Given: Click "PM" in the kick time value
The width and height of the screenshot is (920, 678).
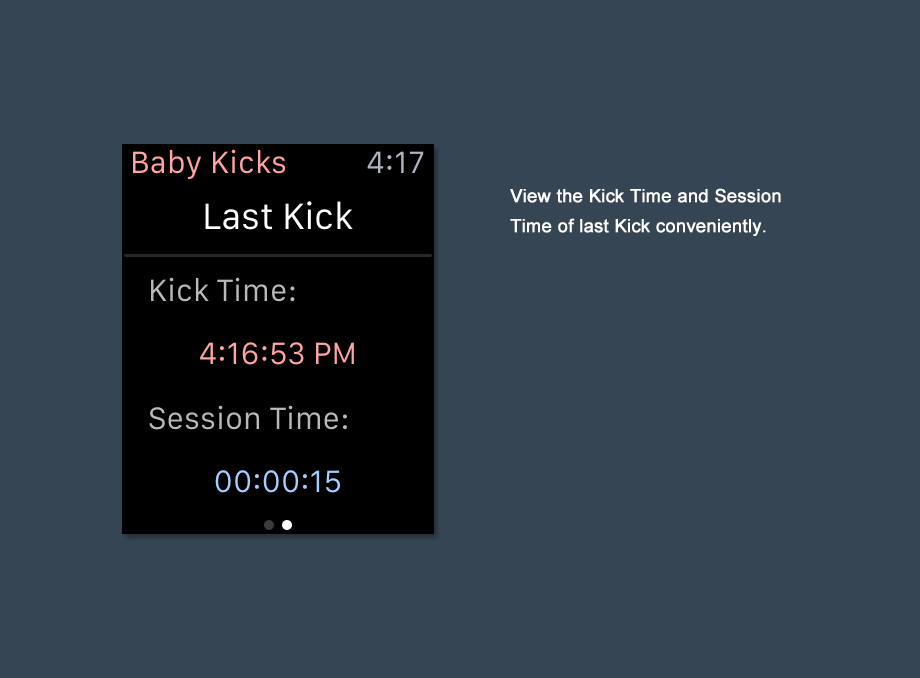Looking at the screenshot, I should coord(335,354).
